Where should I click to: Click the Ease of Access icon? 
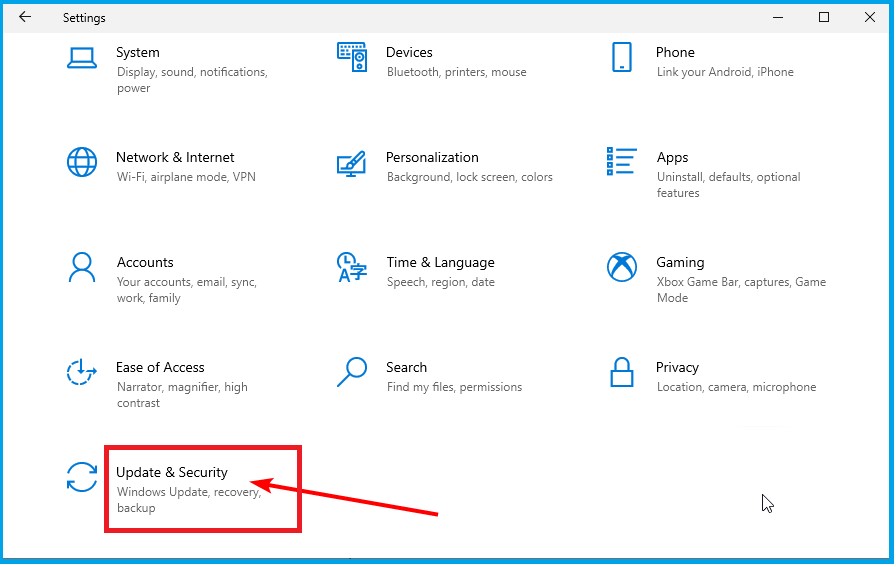(x=82, y=372)
